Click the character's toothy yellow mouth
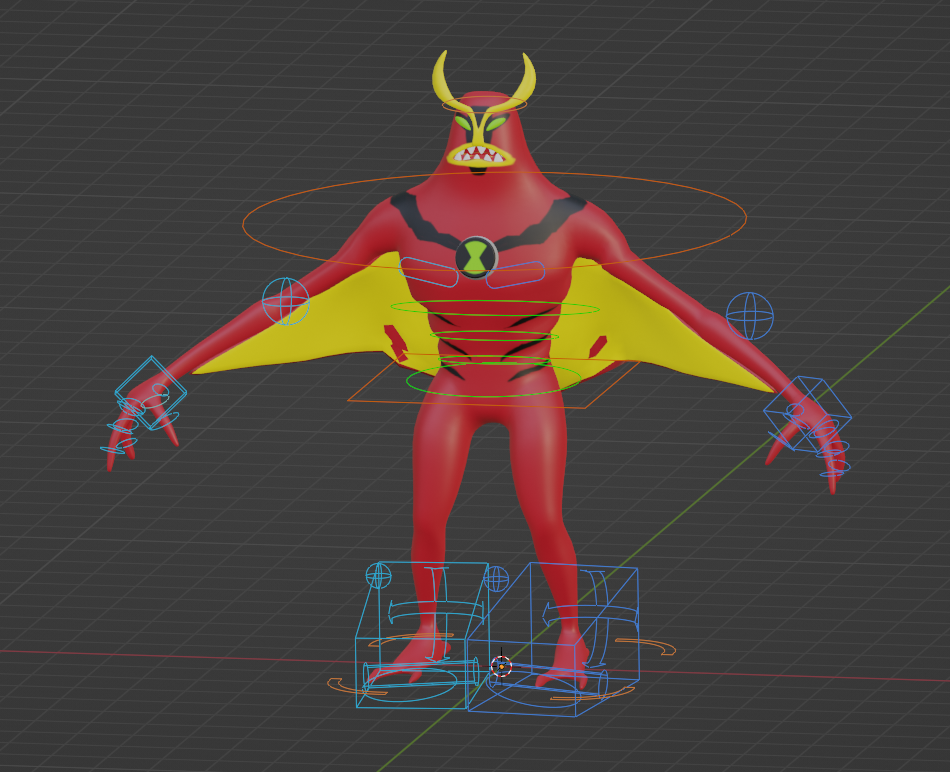 click(480, 155)
